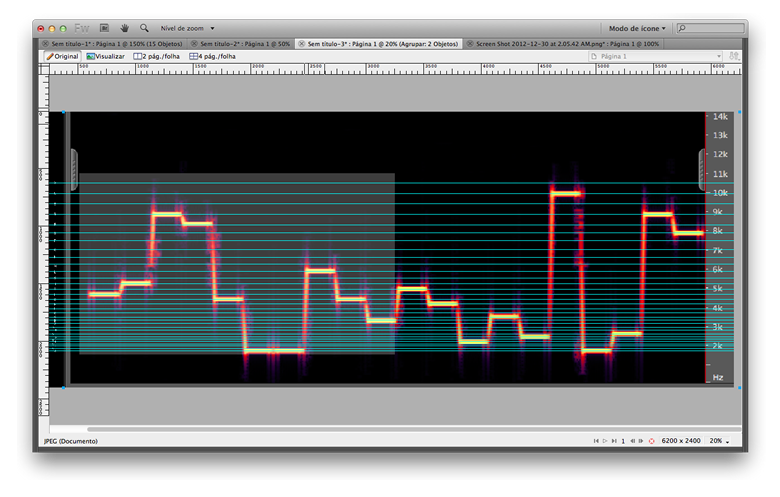The image size is (780, 497).
Task: Click the JPEG (Documento) status text
Action: 71,441
